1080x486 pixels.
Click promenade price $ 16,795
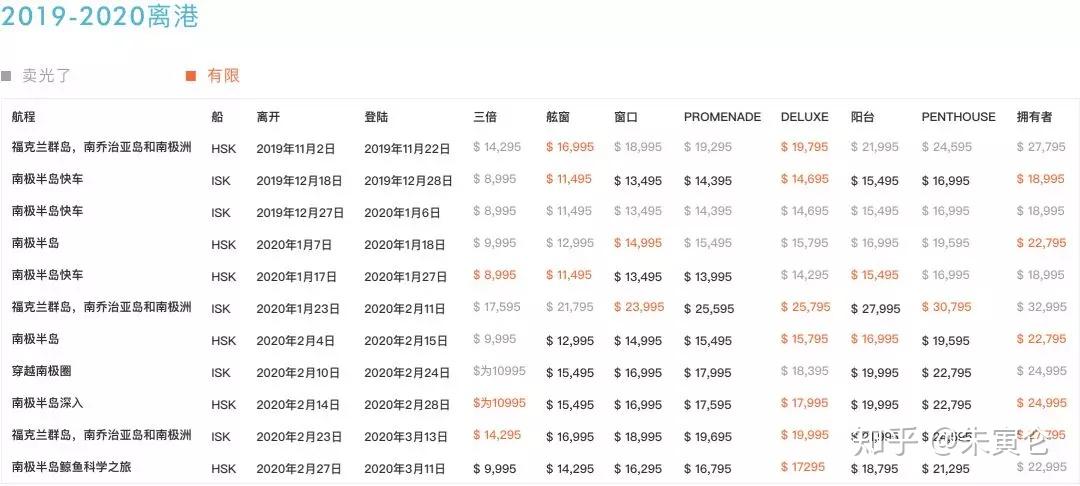[707, 469]
